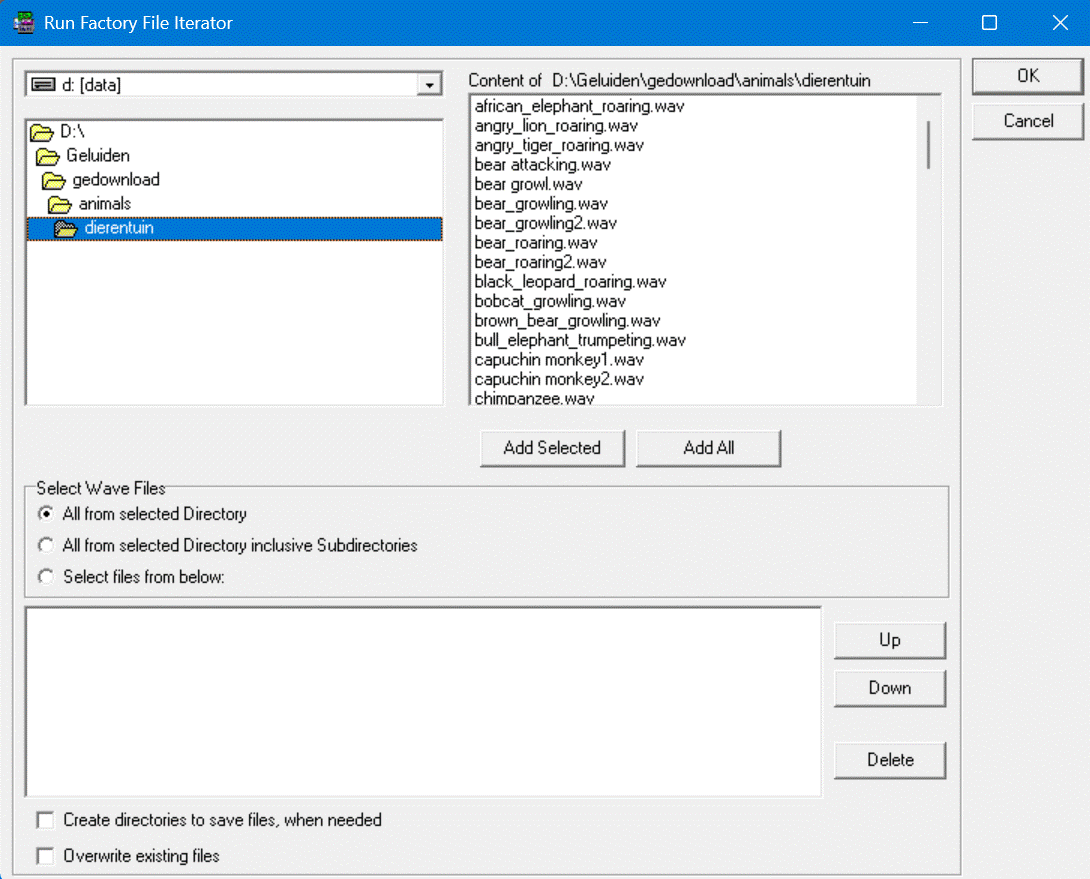This screenshot has height=879, width=1090.
Task: Click the gedownload folder icon
Action: tap(54, 181)
